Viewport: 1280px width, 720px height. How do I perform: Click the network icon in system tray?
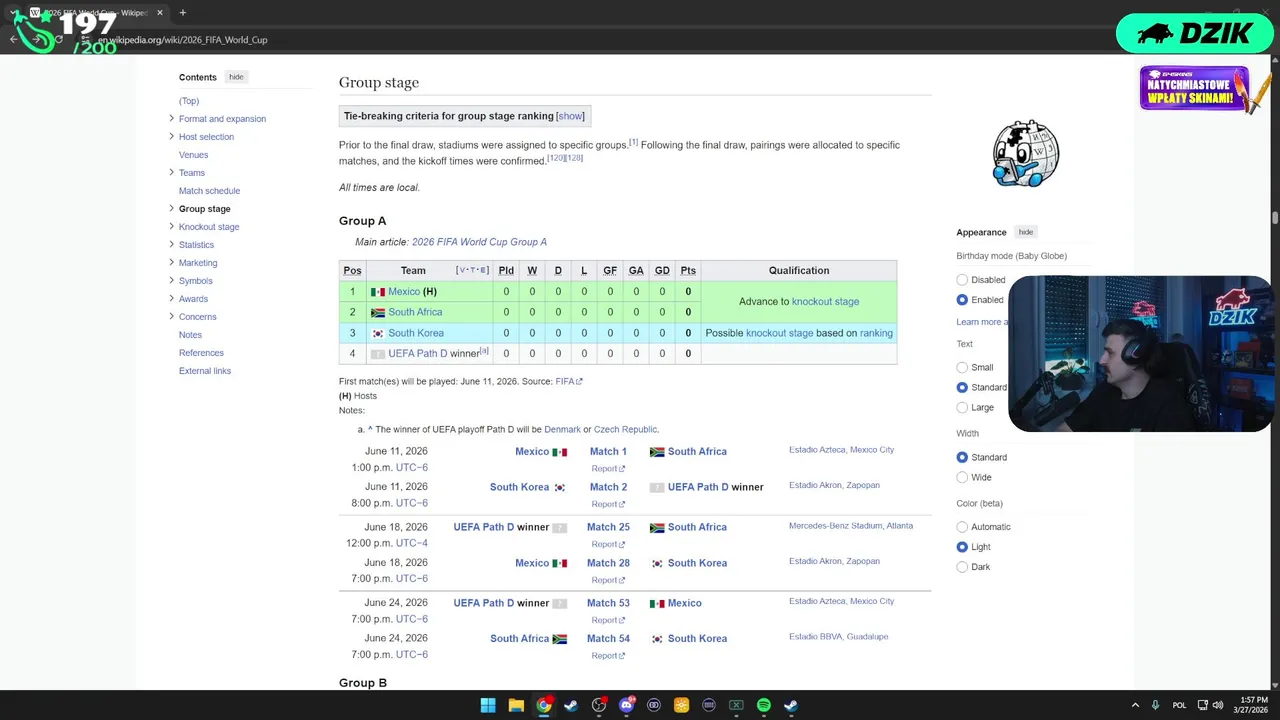[1203, 705]
